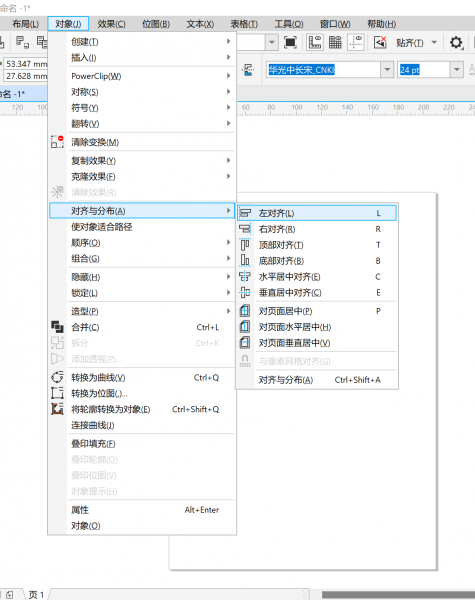Image resolution: width=475 pixels, height=600 pixels.
Task: Expand the 创建(T) submenu
Action: click(x=142, y=42)
